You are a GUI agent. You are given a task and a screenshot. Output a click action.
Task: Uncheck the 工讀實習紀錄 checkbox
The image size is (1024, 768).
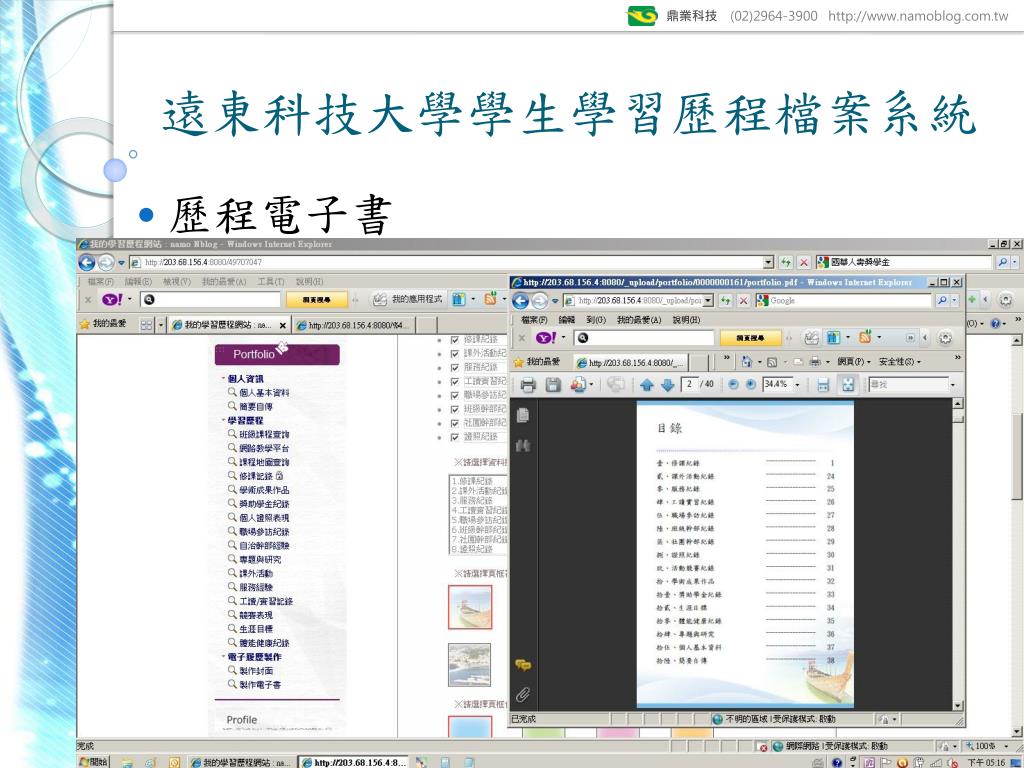[455, 381]
